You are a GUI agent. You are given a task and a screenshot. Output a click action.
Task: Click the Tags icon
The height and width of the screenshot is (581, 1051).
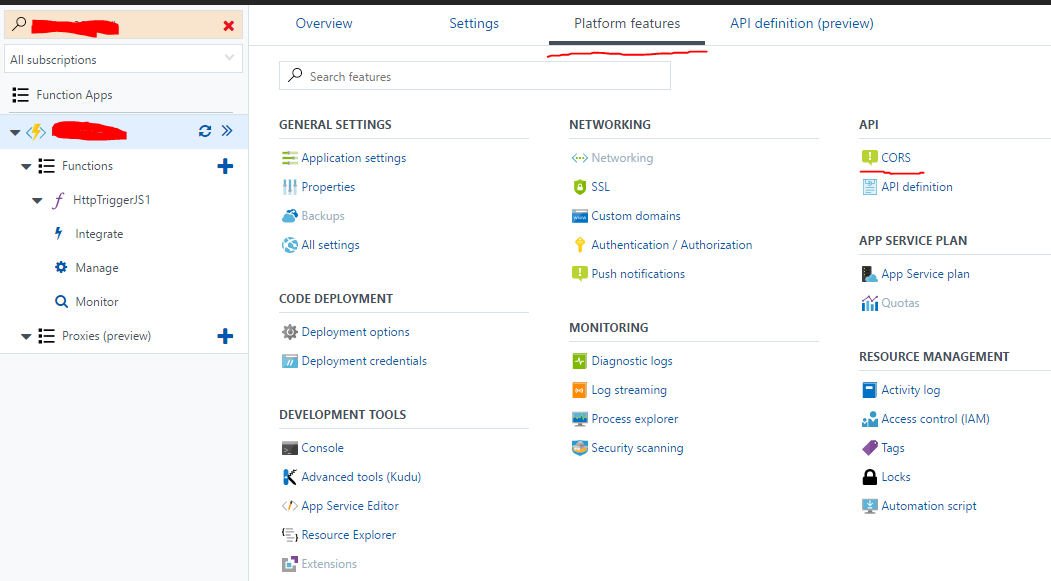point(869,448)
